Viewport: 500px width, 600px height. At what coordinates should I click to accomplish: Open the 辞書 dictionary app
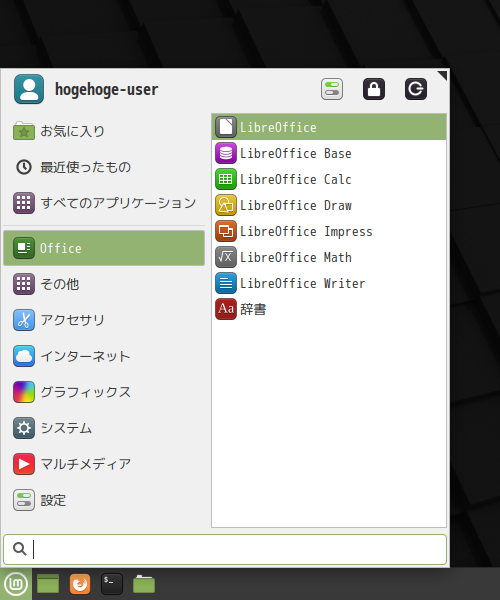[x=329, y=309]
